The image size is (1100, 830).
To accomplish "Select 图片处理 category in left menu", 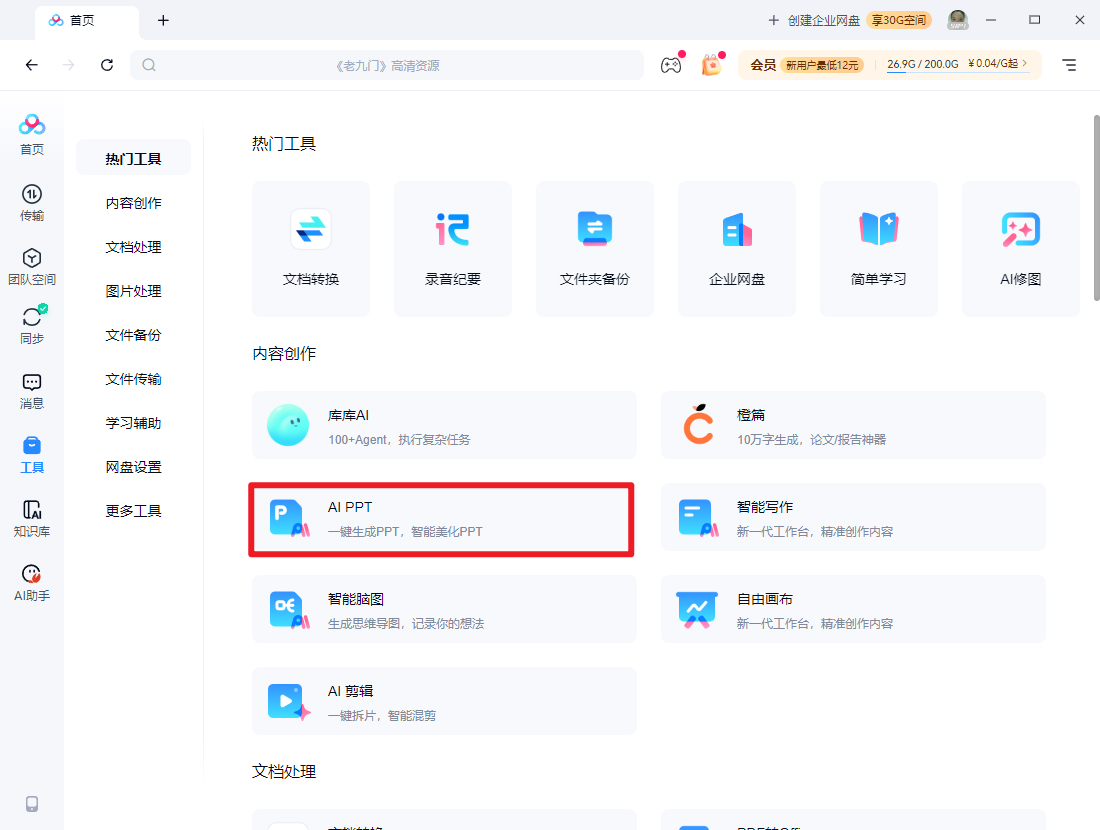I will point(133,291).
